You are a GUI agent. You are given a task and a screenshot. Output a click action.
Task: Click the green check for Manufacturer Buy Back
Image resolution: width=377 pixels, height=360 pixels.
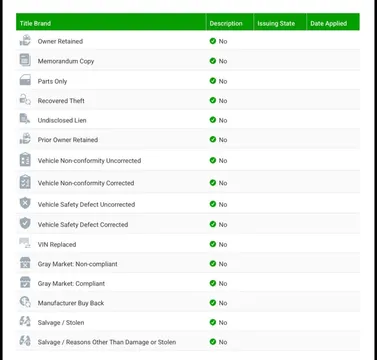[x=213, y=303]
